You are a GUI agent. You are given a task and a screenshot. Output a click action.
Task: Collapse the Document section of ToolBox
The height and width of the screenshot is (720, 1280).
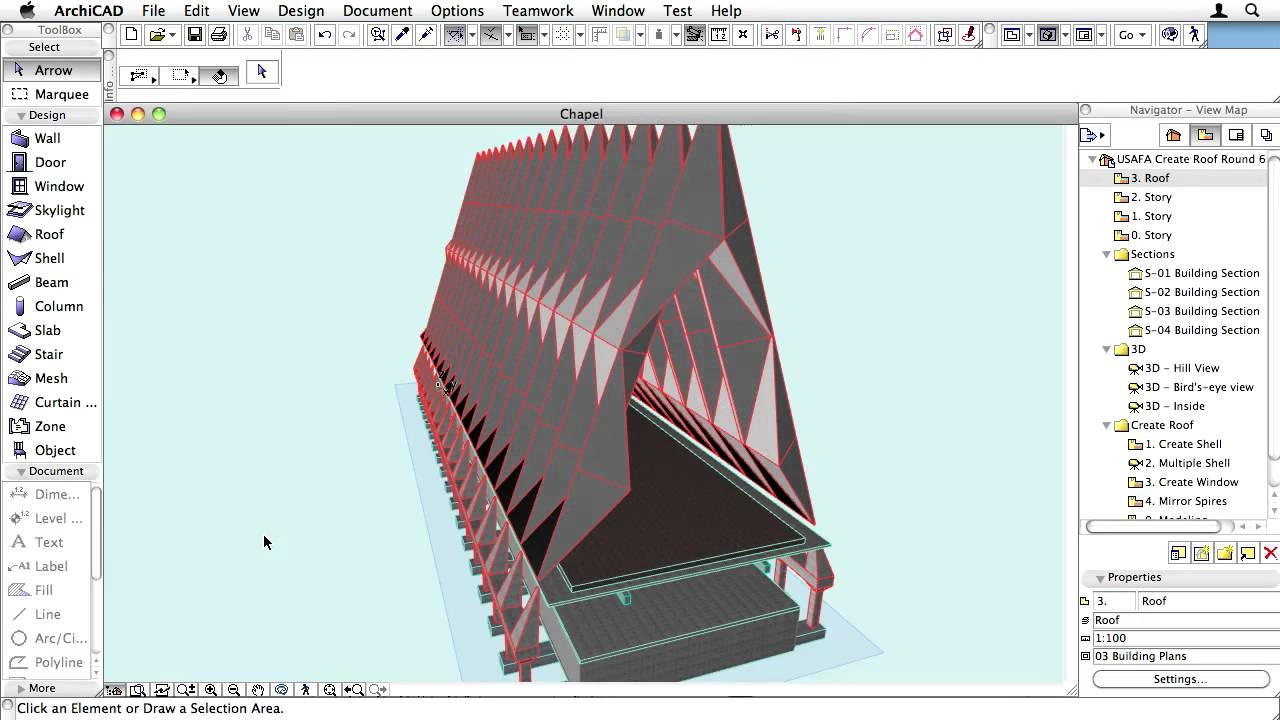(21, 472)
